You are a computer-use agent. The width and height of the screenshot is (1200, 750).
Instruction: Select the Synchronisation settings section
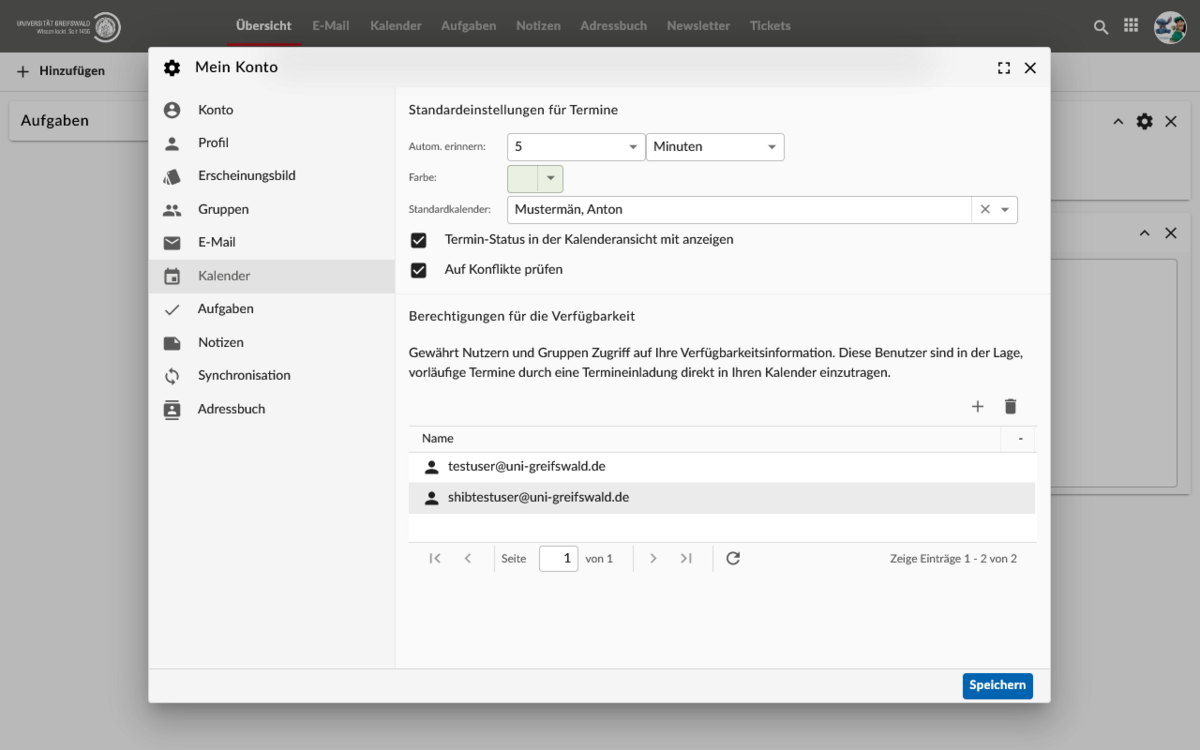(x=244, y=376)
